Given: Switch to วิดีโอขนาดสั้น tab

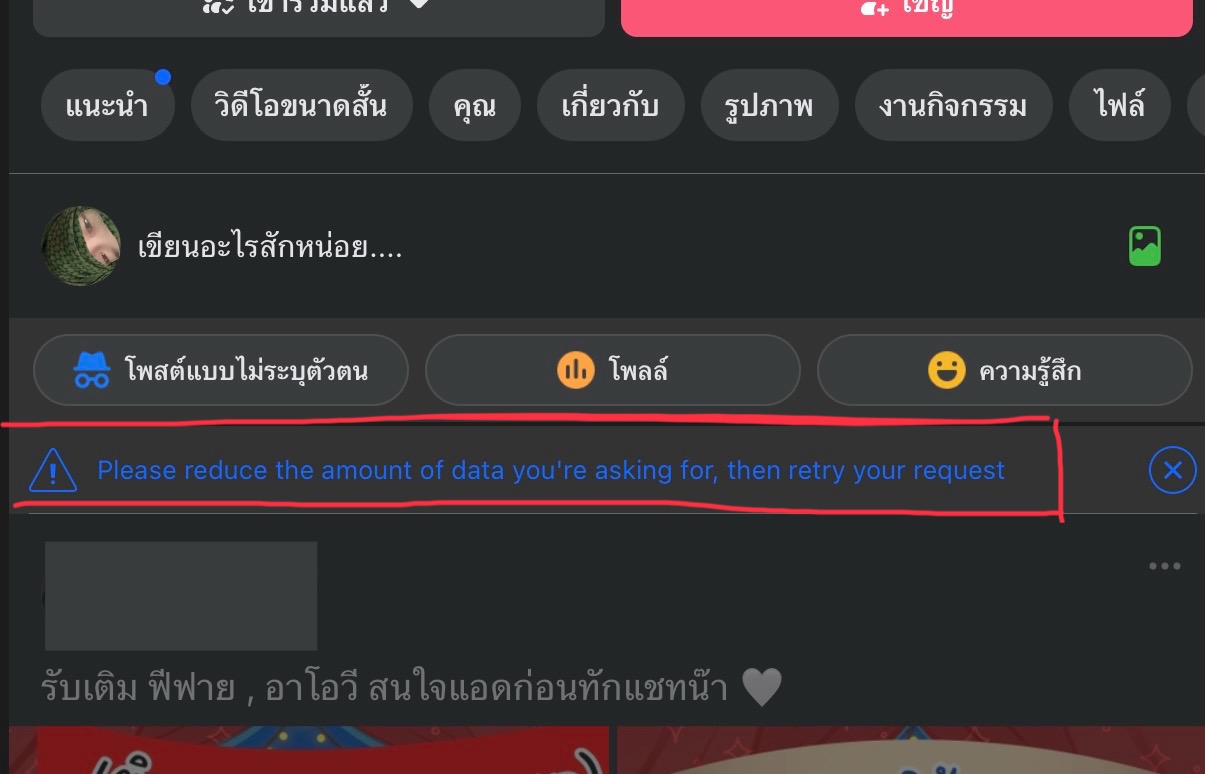Looking at the screenshot, I should pyautogui.click(x=301, y=105).
